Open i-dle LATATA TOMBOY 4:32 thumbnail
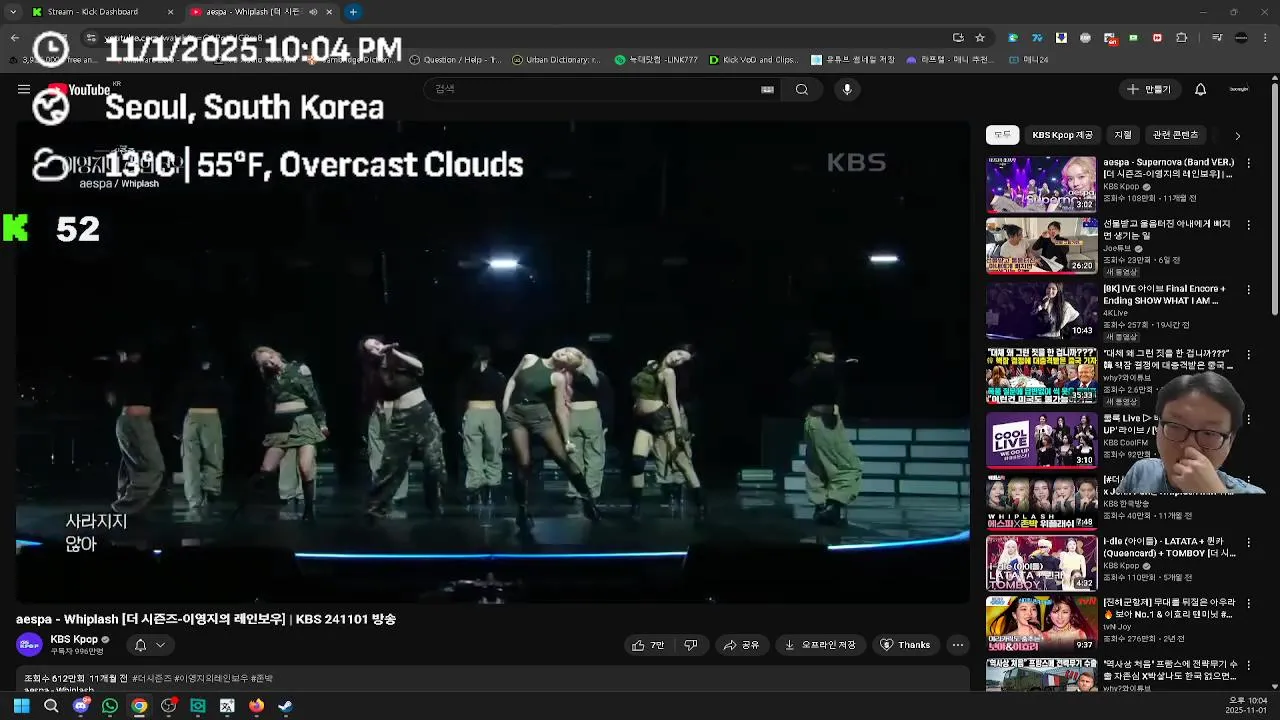The image size is (1280, 720). click(1041, 563)
